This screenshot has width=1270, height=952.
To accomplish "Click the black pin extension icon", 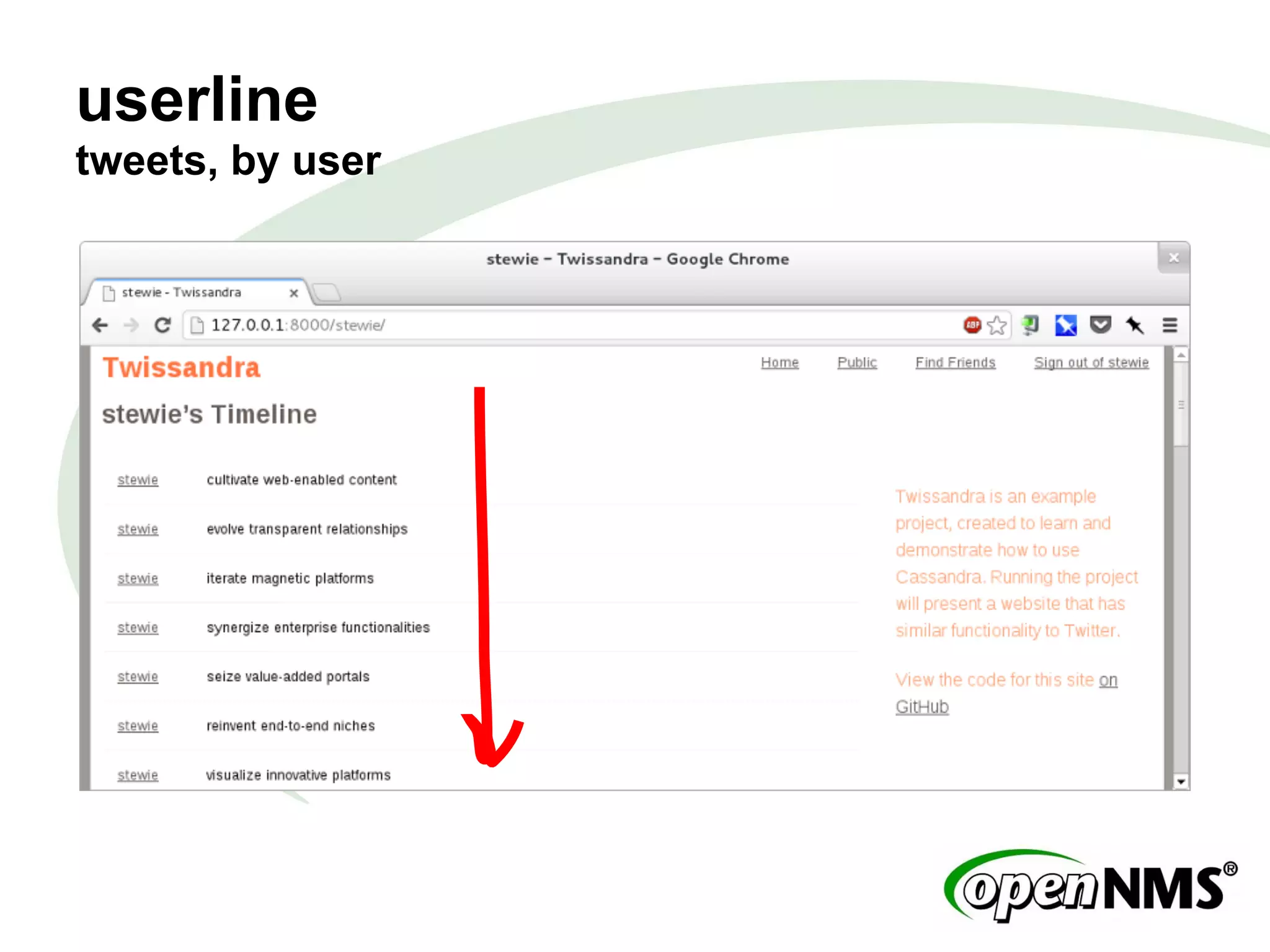I will (x=1135, y=325).
